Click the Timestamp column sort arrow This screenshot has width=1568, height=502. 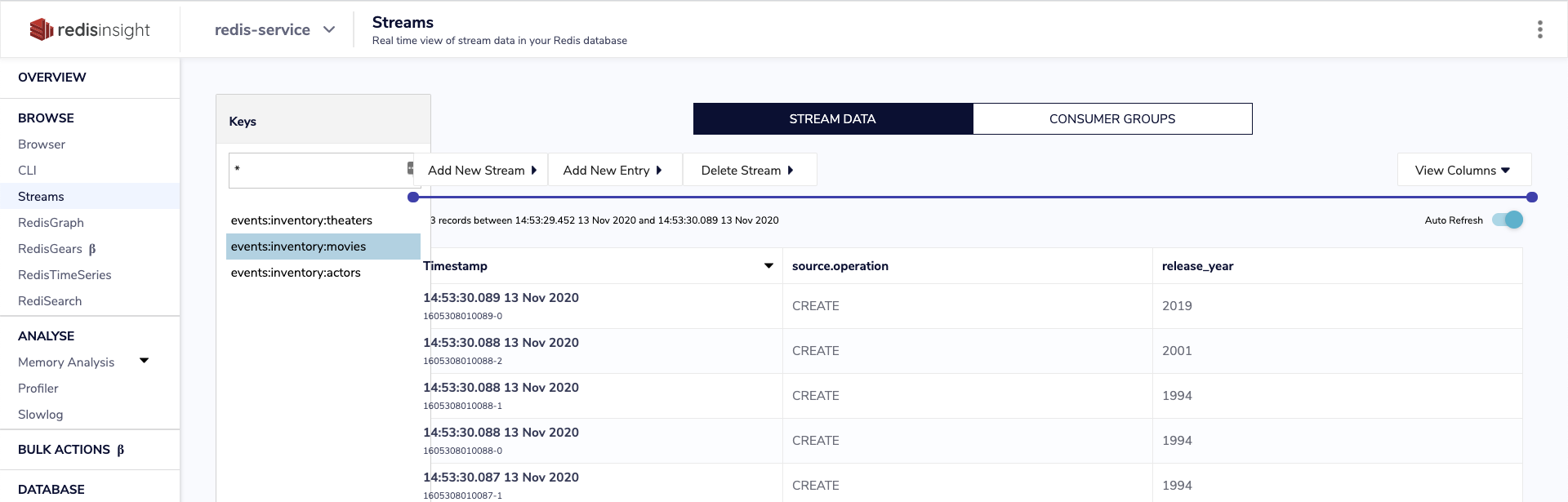click(768, 266)
